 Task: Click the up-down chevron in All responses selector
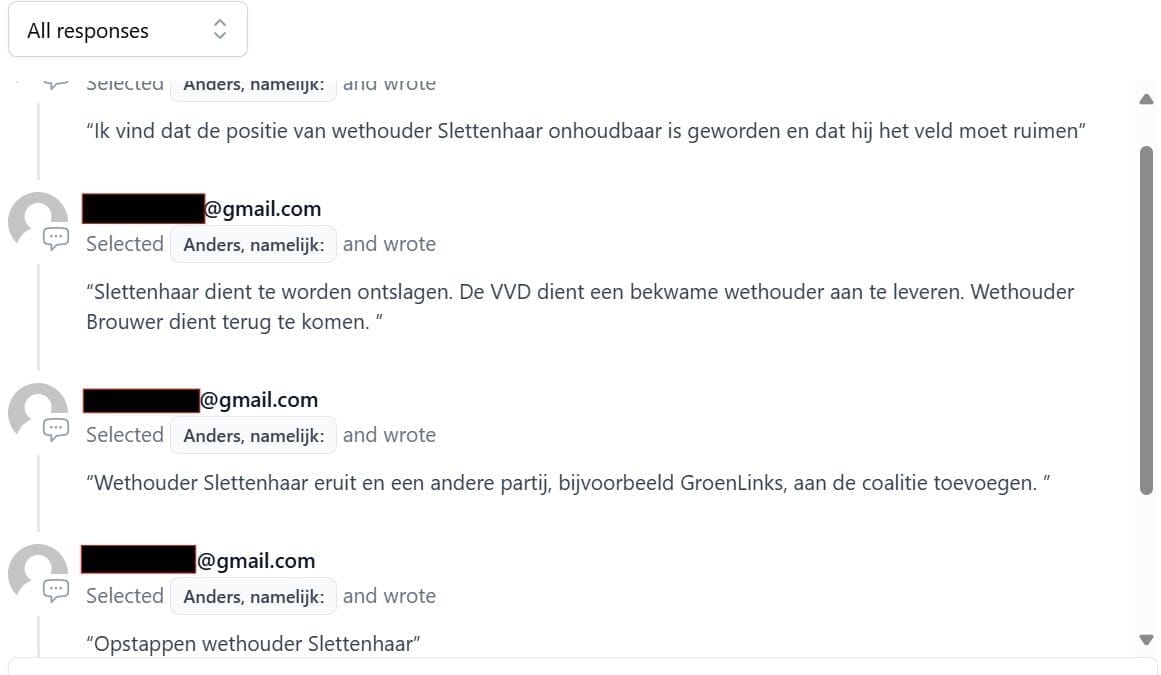click(220, 30)
